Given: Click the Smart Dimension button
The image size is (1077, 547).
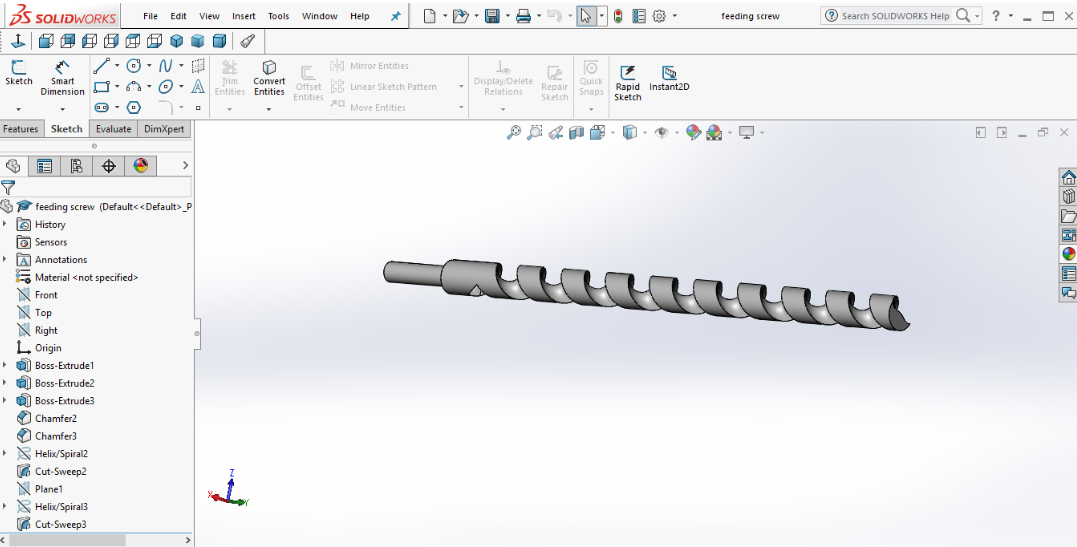Looking at the screenshot, I should [63, 78].
